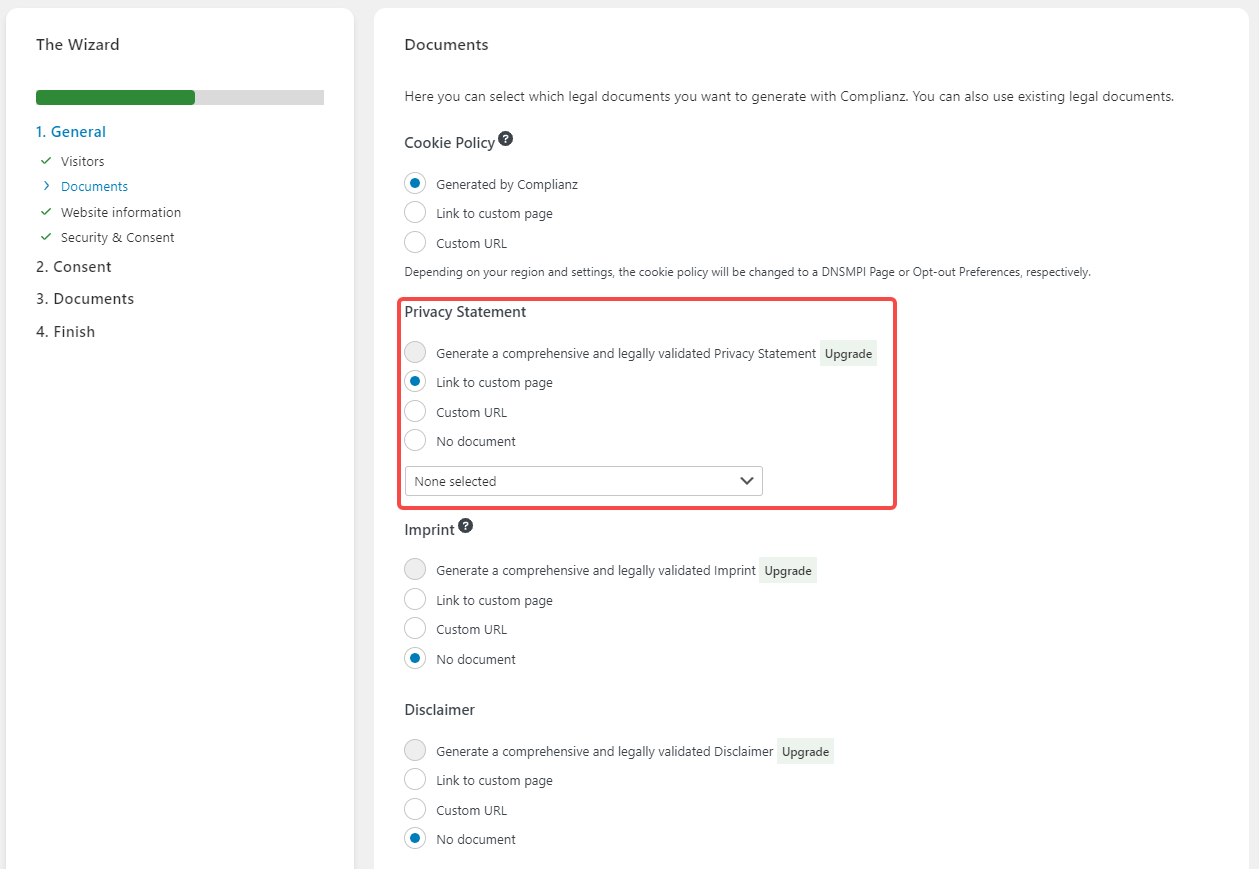This screenshot has width=1259, height=869.
Task: Click Upgrade beside the Imprint generate option
Action: [787, 571]
